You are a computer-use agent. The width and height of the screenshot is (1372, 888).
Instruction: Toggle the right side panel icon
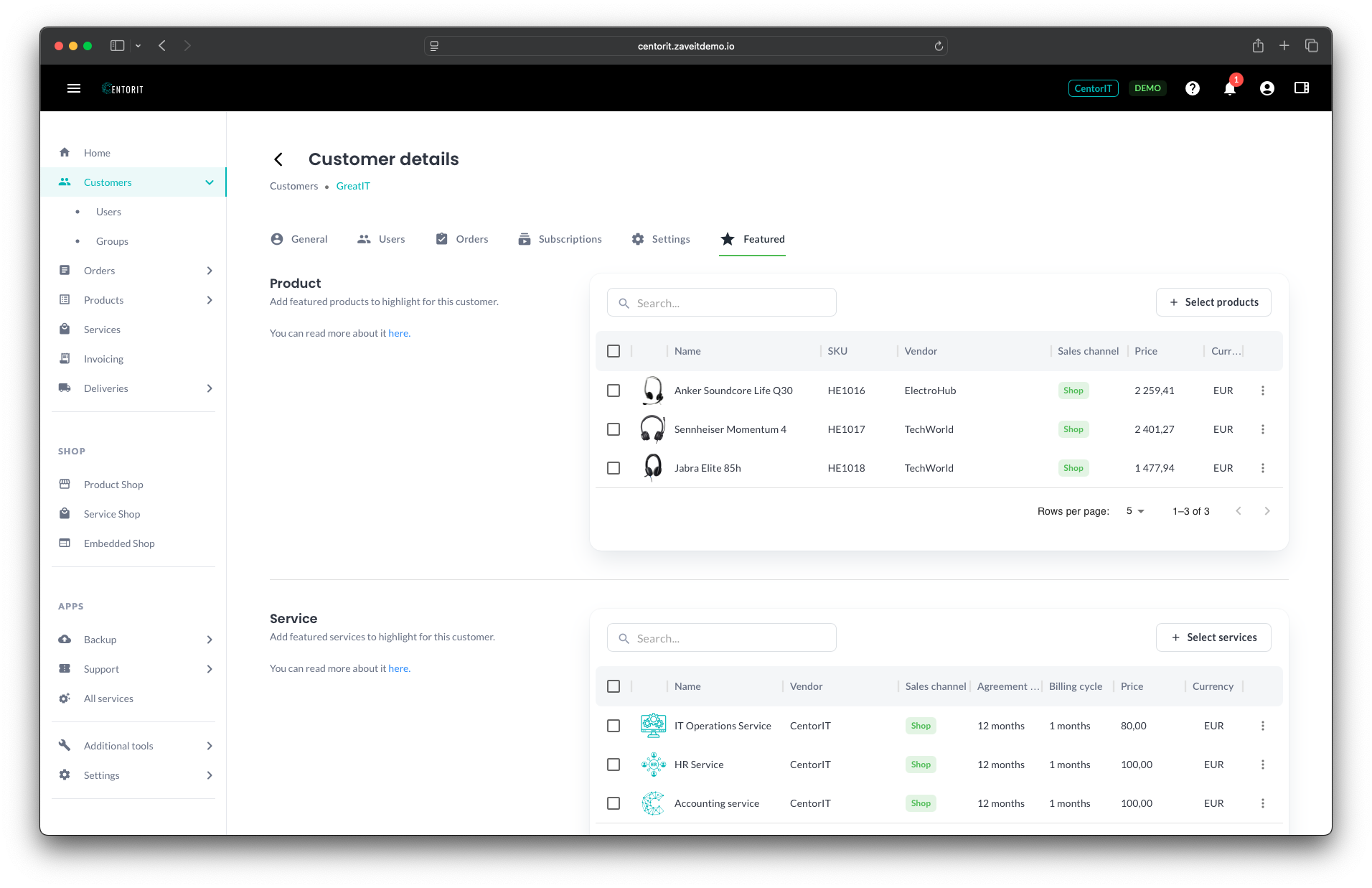pyautogui.click(x=1301, y=88)
